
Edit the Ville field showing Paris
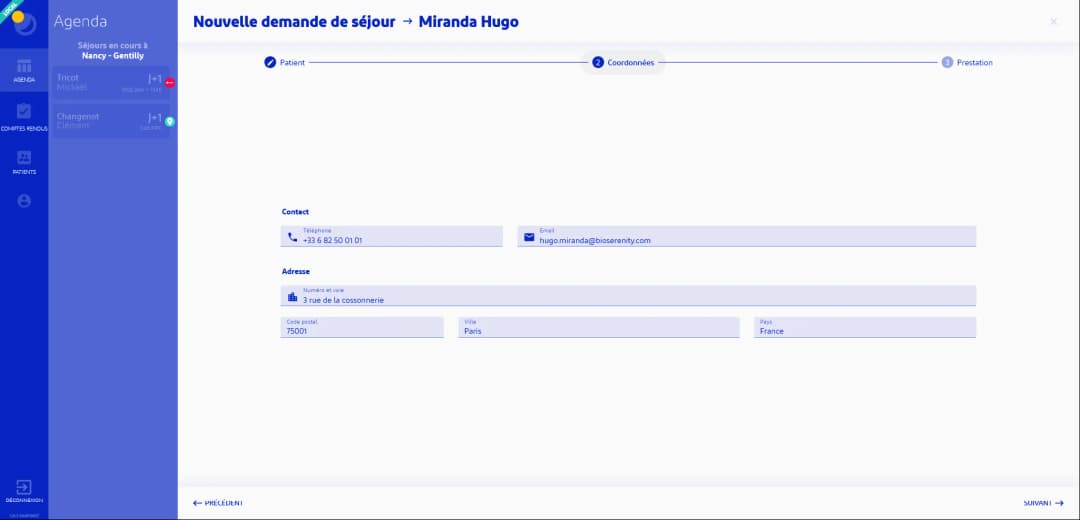pos(598,328)
